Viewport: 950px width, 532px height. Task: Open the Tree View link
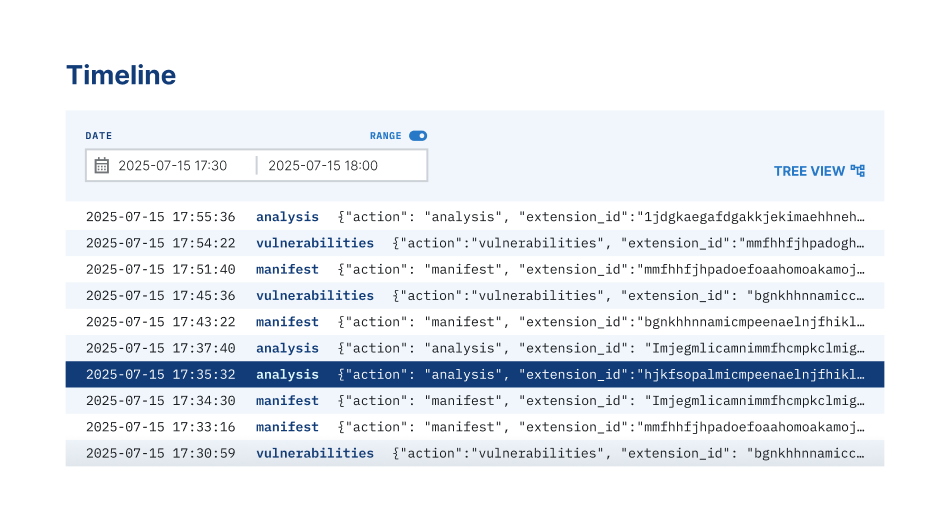(x=819, y=171)
